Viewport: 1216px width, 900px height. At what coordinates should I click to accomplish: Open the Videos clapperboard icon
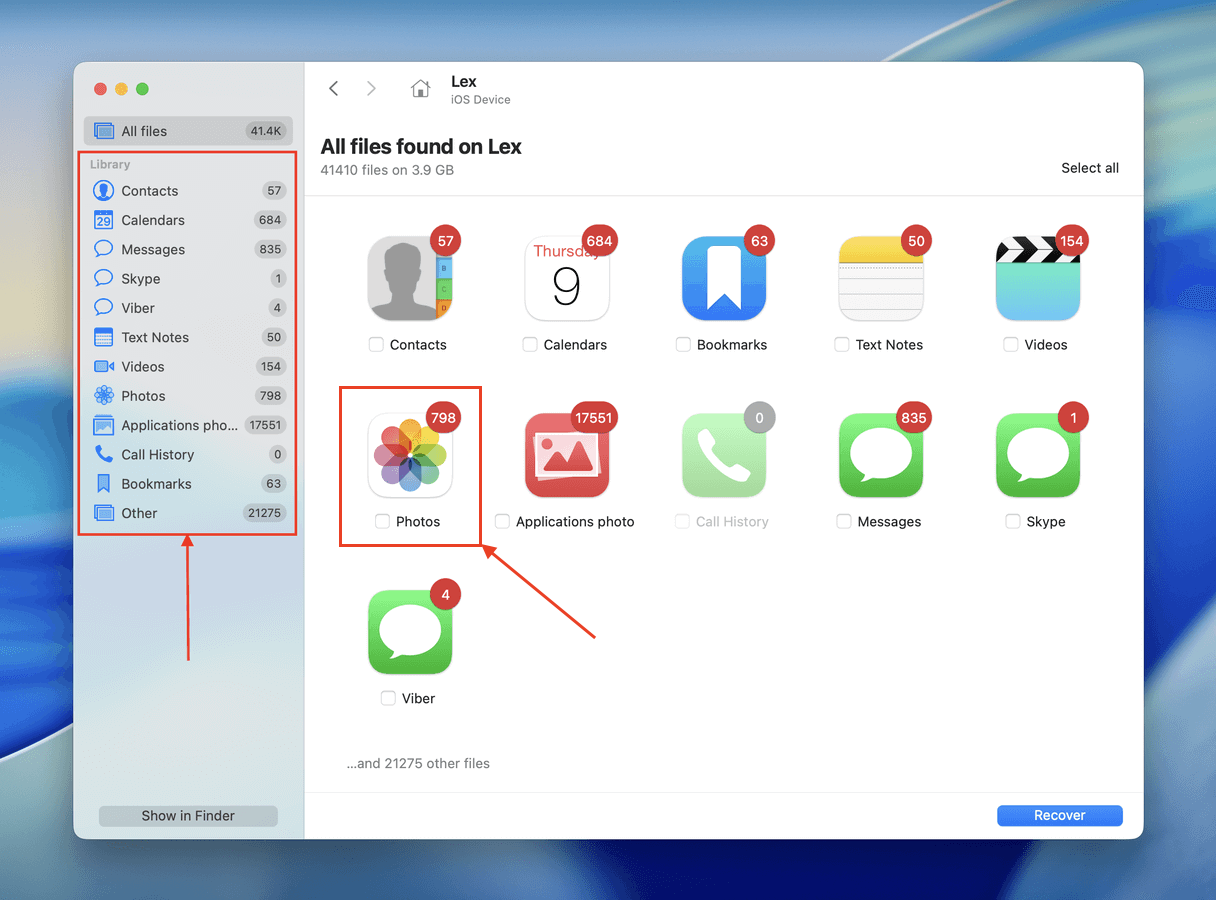[x=1038, y=279]
